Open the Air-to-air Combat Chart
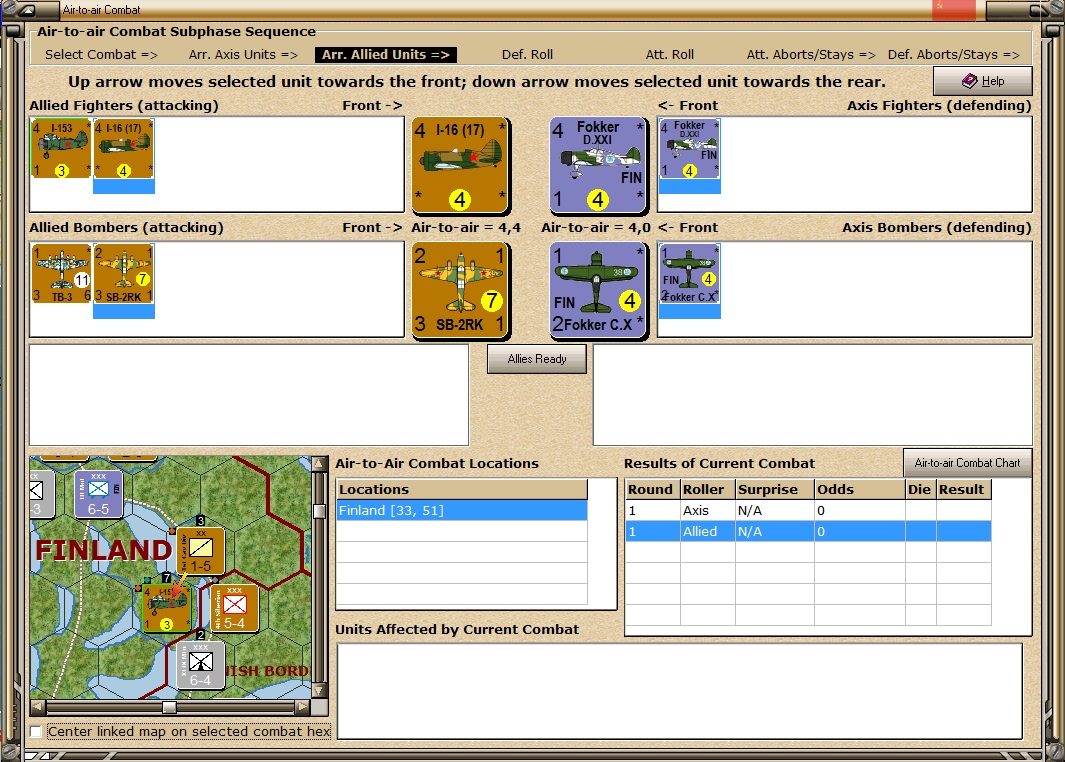Screen dimensions: 1065x762 pyautogui.click(x=967, y=462)
